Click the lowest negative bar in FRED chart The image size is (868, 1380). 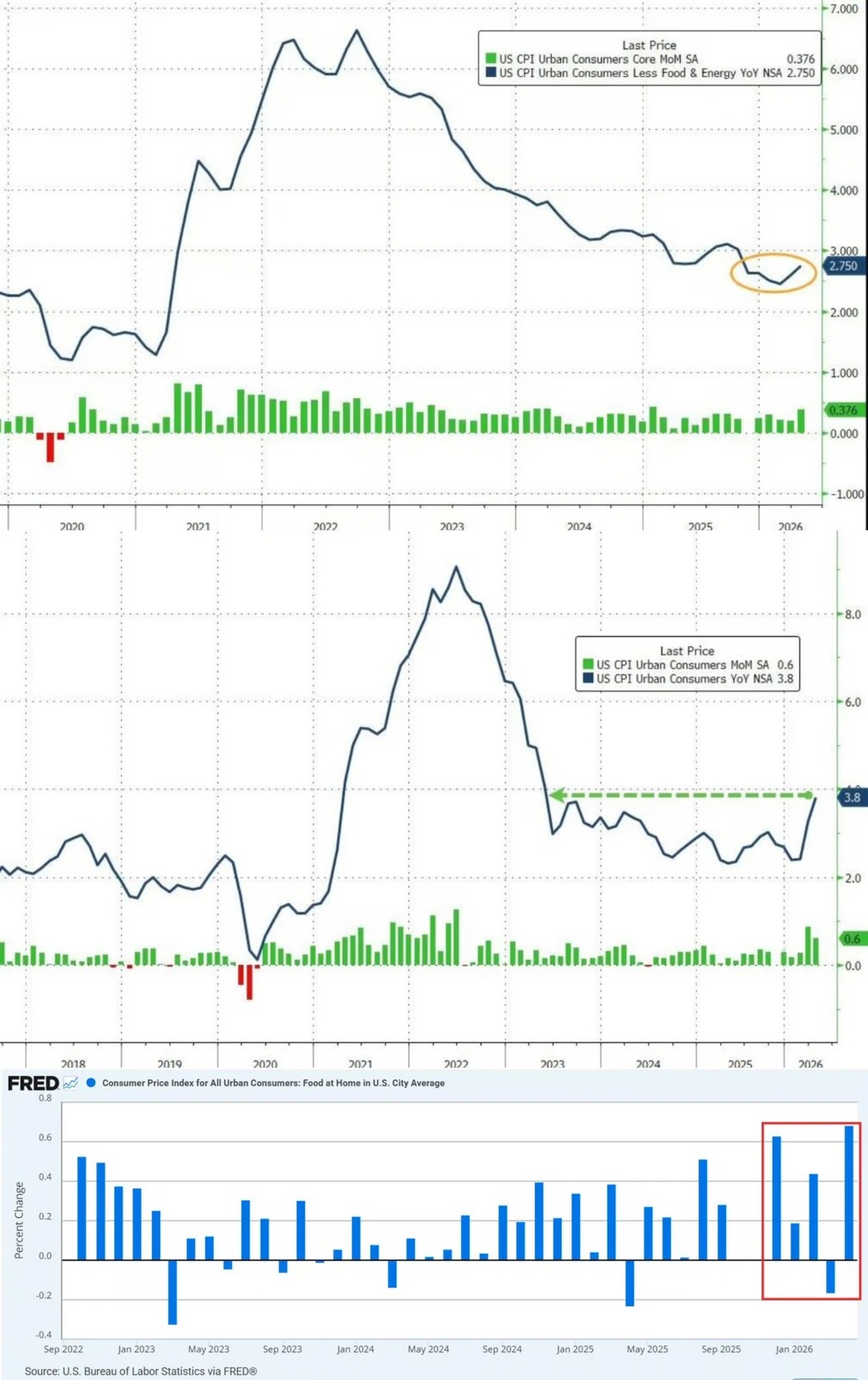pos(173,1292)
